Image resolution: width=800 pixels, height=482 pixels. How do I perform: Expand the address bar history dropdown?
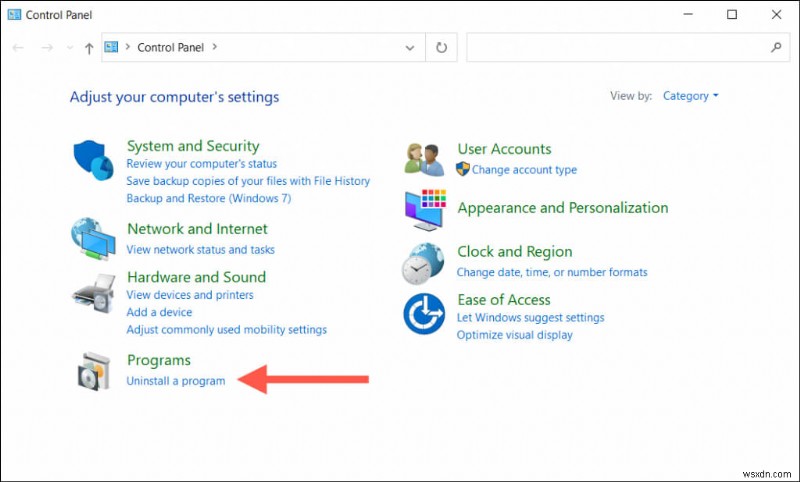click(x=410, y=48)
